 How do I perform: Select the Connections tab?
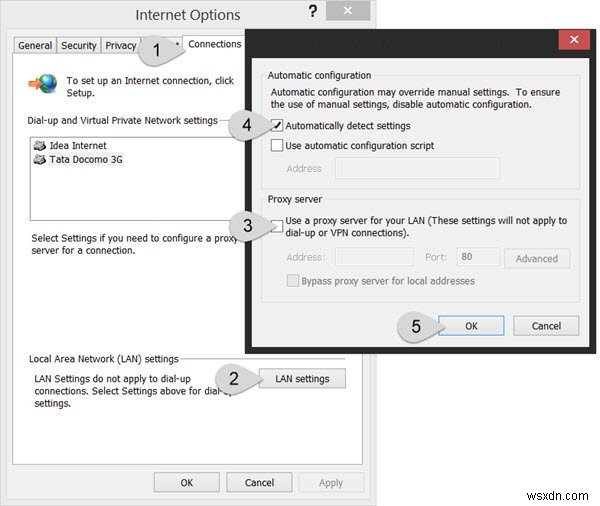click(215, 44)
